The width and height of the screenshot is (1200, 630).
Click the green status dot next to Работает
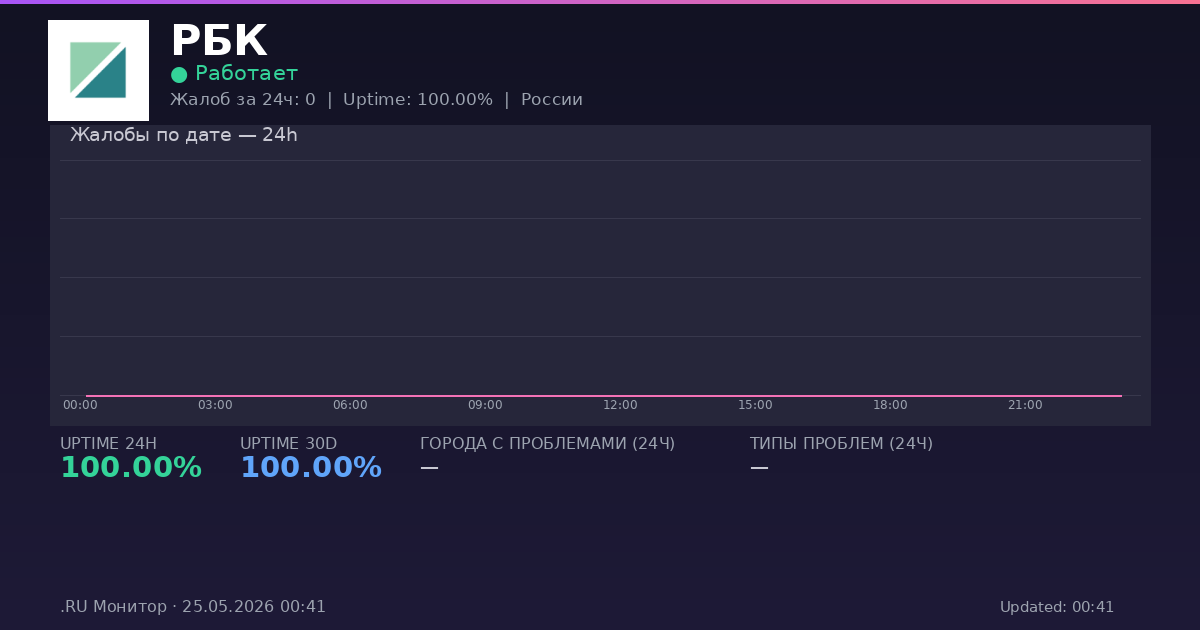[x=179, y=75]
